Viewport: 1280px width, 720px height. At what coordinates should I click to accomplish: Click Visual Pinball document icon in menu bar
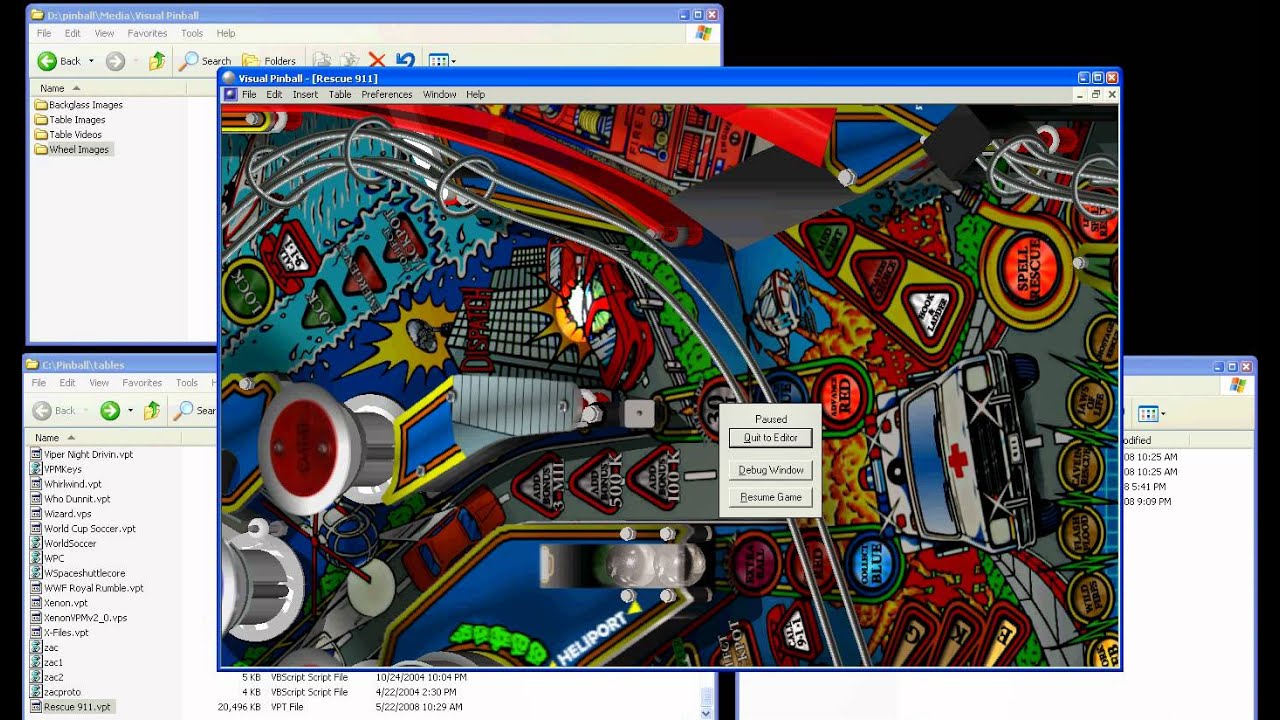coord(230,95)
